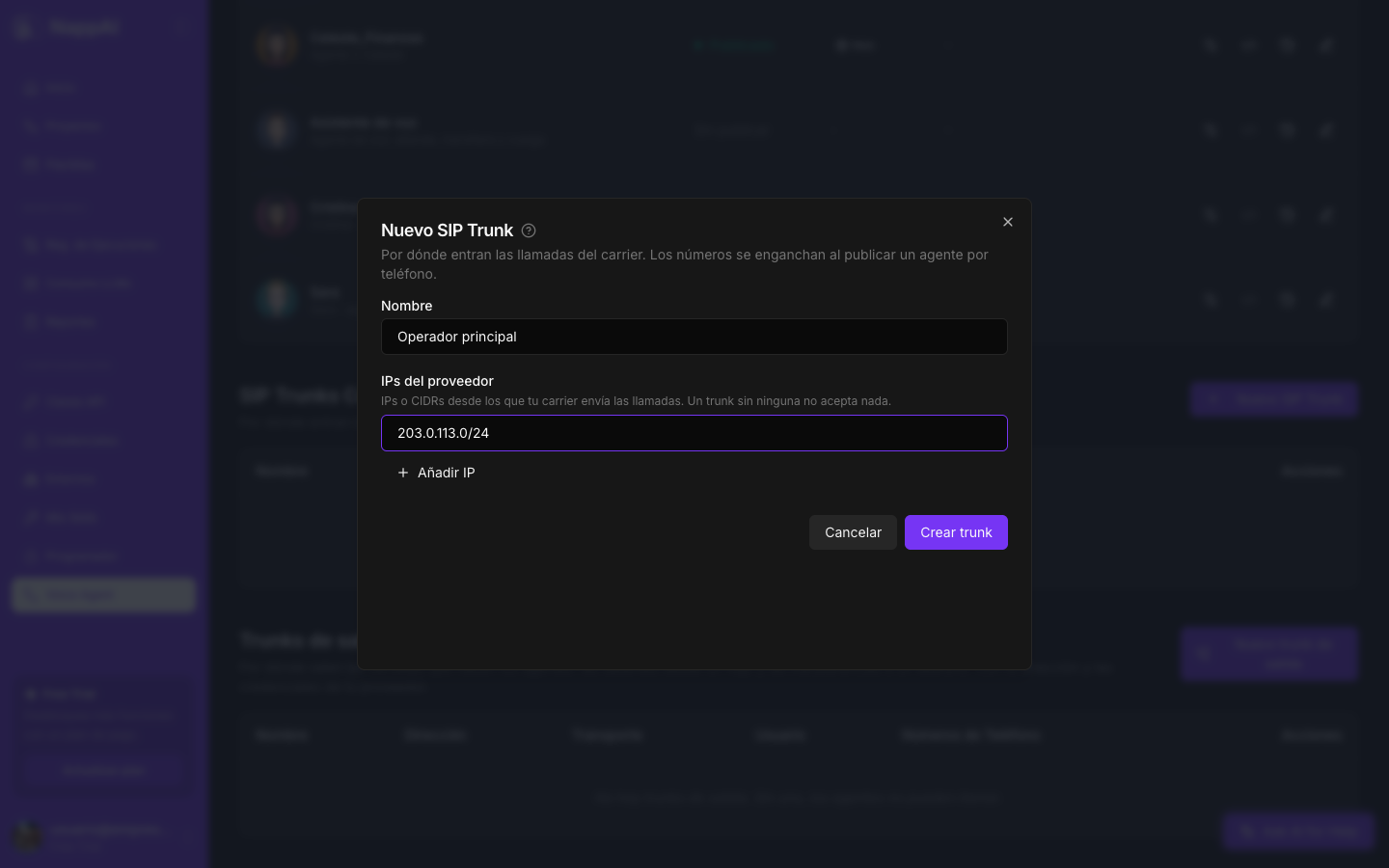Click the Crear trunk button
This screenshot has height=868, width=1389.
click(956, 532)
